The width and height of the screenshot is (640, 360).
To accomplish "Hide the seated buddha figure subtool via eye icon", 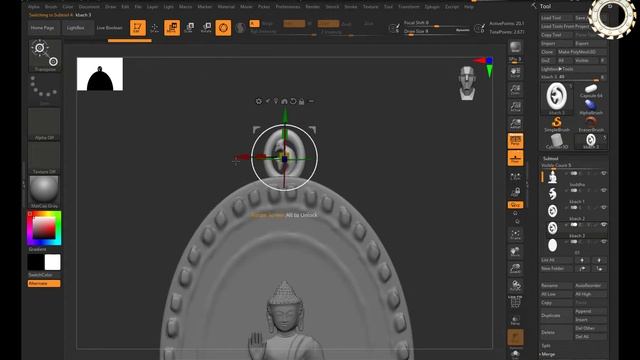I will (604, 173).
